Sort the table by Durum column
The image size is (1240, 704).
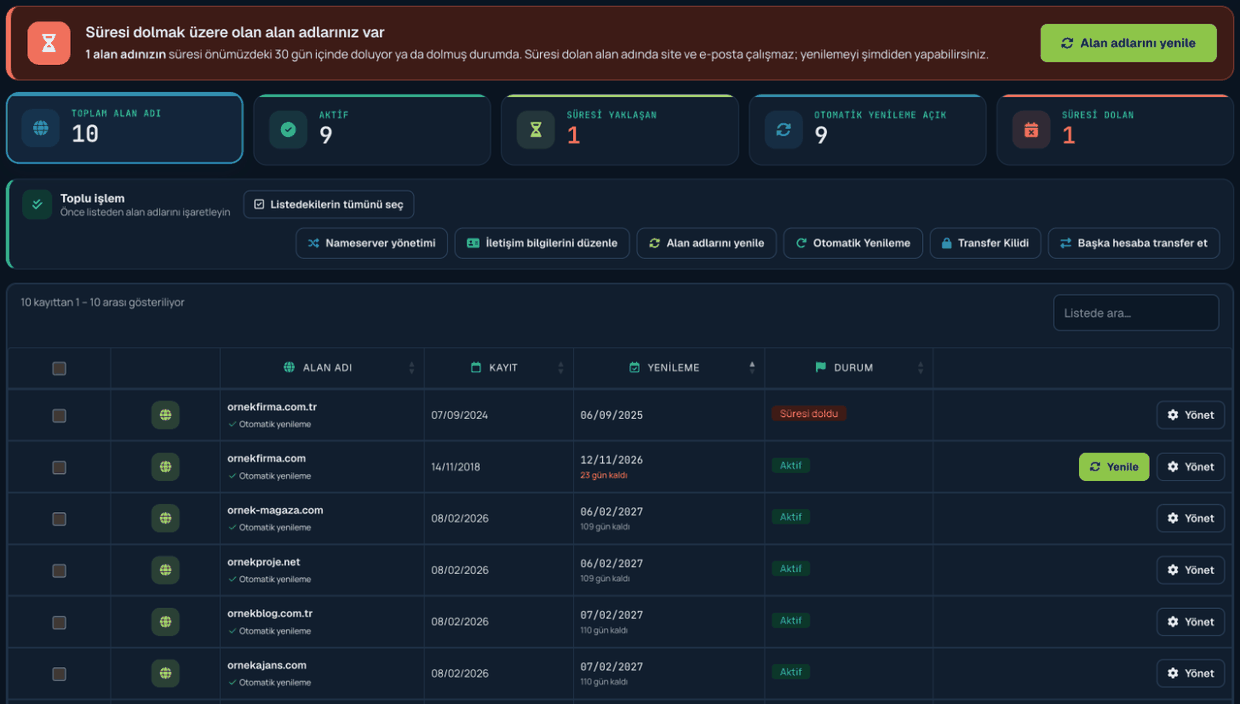(849, 368)
